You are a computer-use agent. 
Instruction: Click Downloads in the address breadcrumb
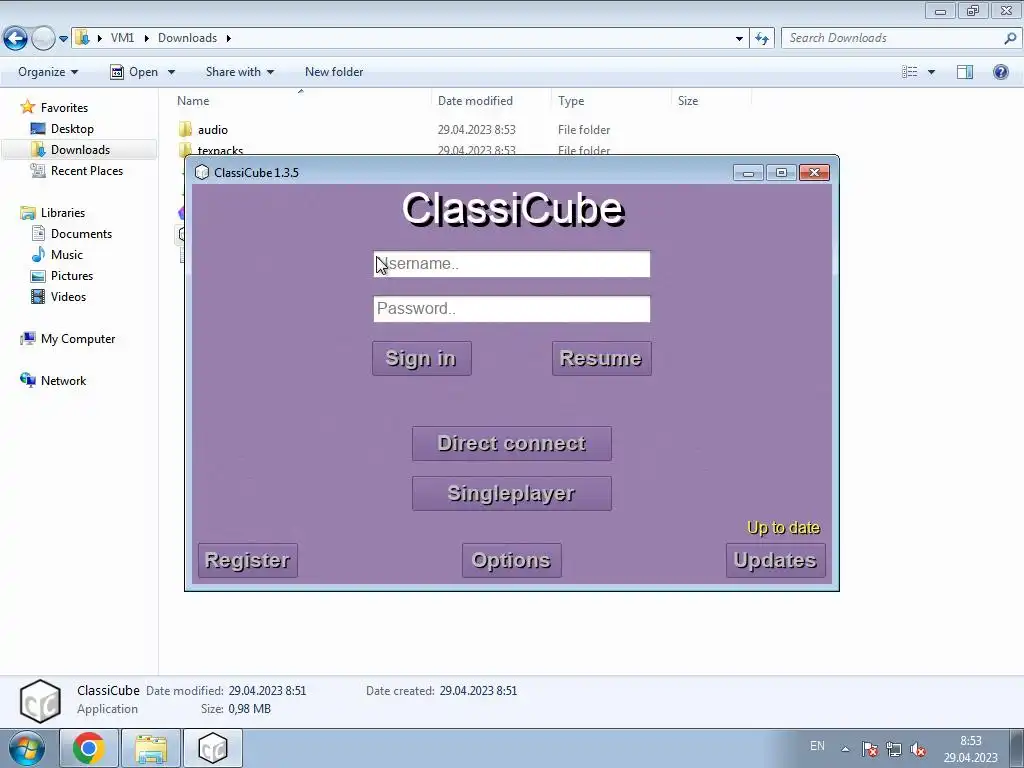[187, 38]
